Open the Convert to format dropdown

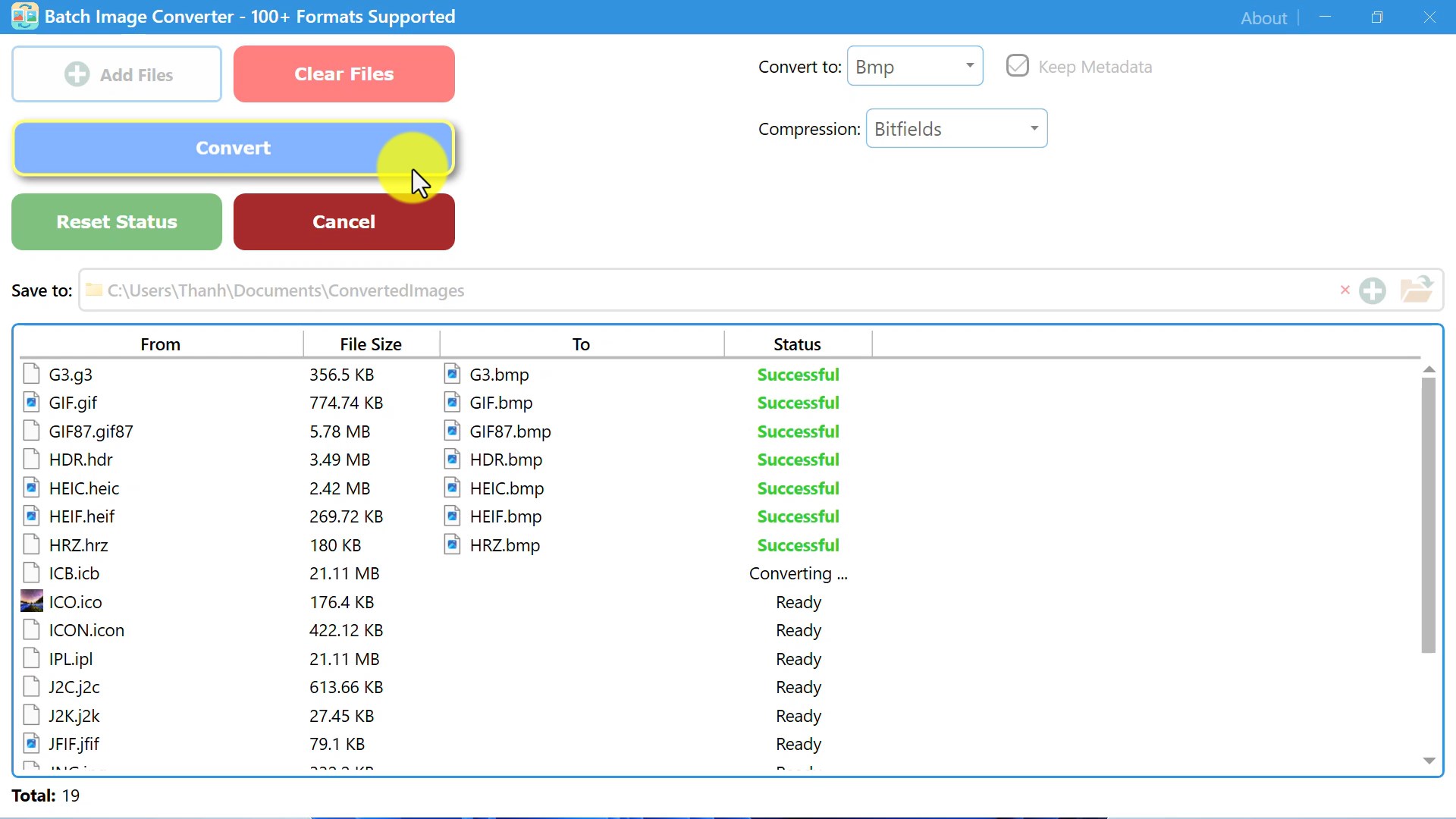pos(915,66)
